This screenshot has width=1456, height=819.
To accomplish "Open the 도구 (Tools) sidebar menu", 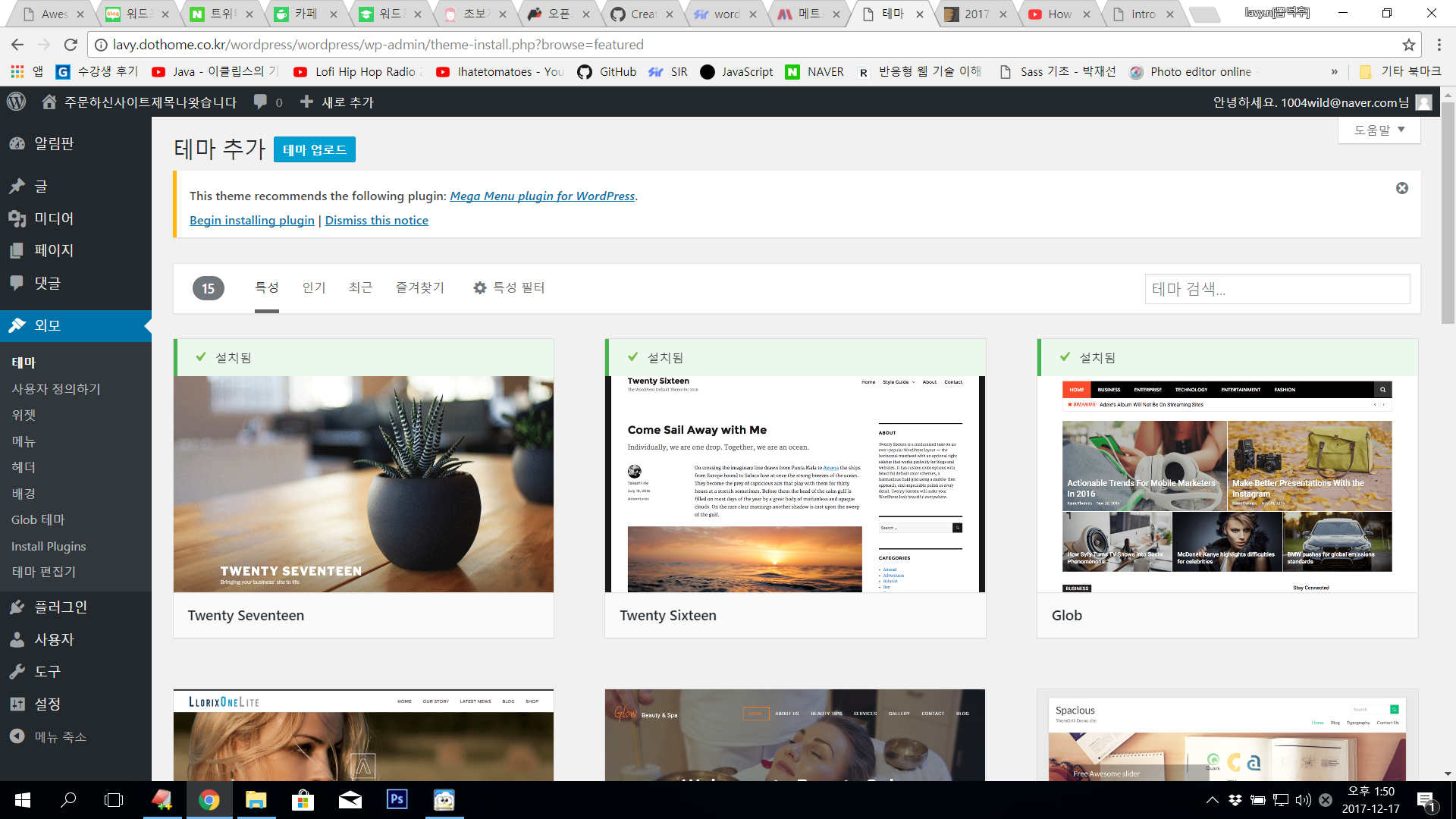I will [47, 671].
